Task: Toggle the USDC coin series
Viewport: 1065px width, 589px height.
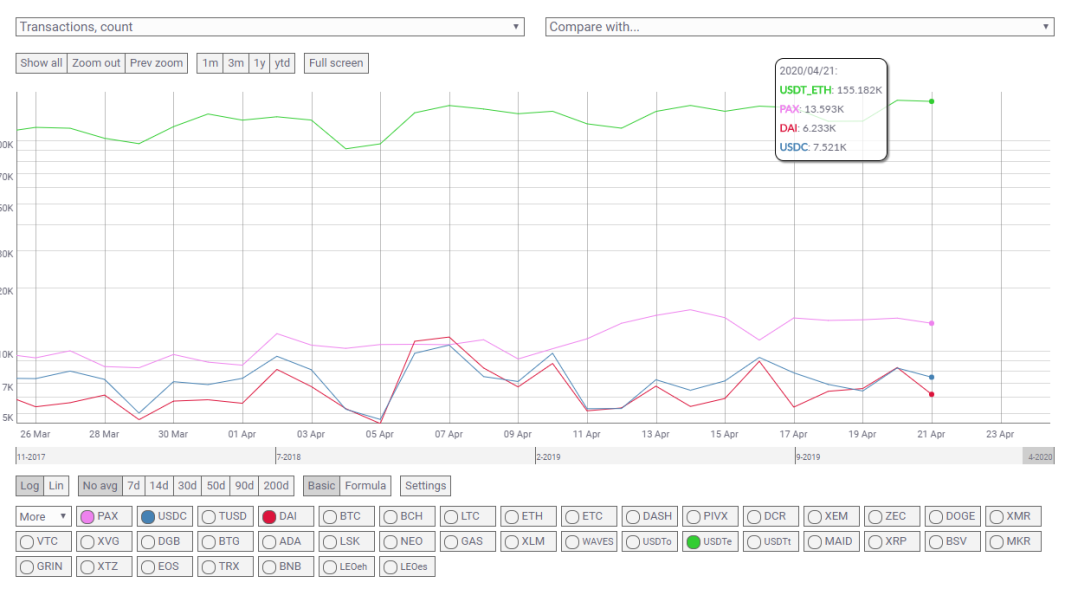Action: coord(164,516)
